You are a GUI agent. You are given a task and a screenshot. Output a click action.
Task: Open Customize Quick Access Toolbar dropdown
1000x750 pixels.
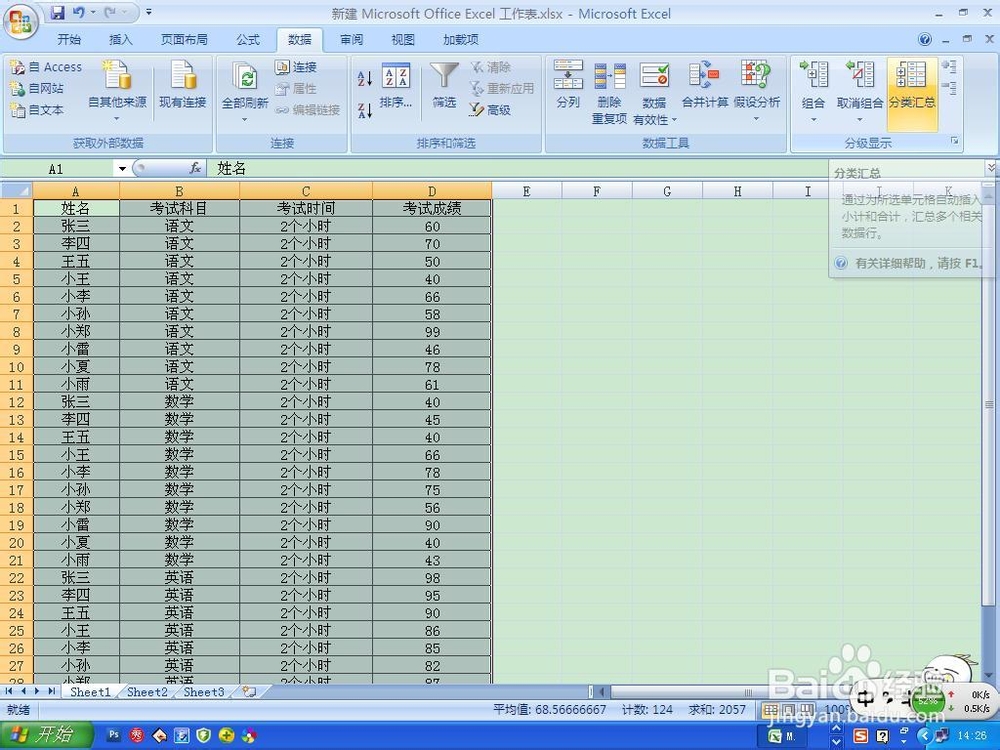[x=149, y=12]
